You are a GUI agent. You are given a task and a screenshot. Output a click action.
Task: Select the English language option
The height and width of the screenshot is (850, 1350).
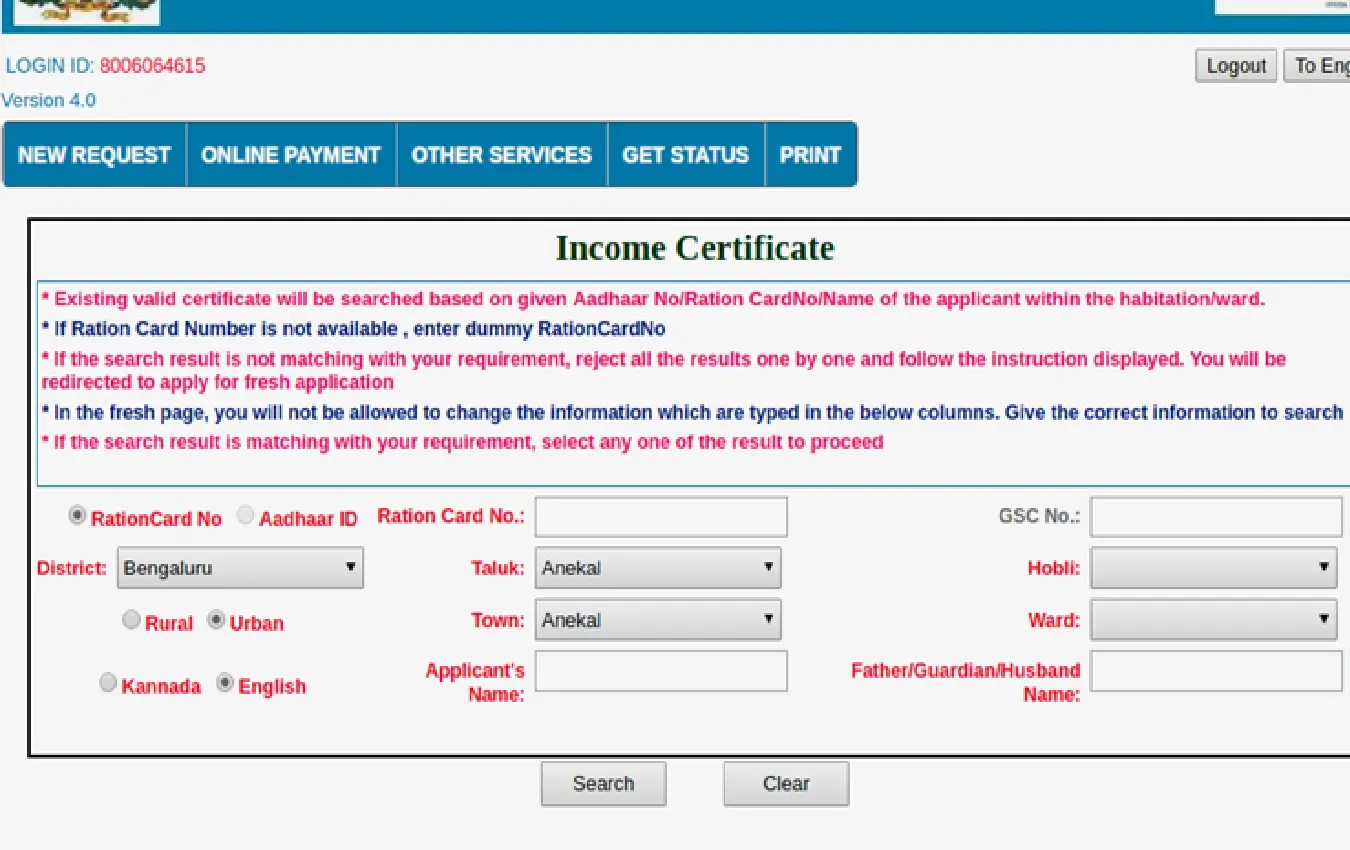(x=225, y=682)
